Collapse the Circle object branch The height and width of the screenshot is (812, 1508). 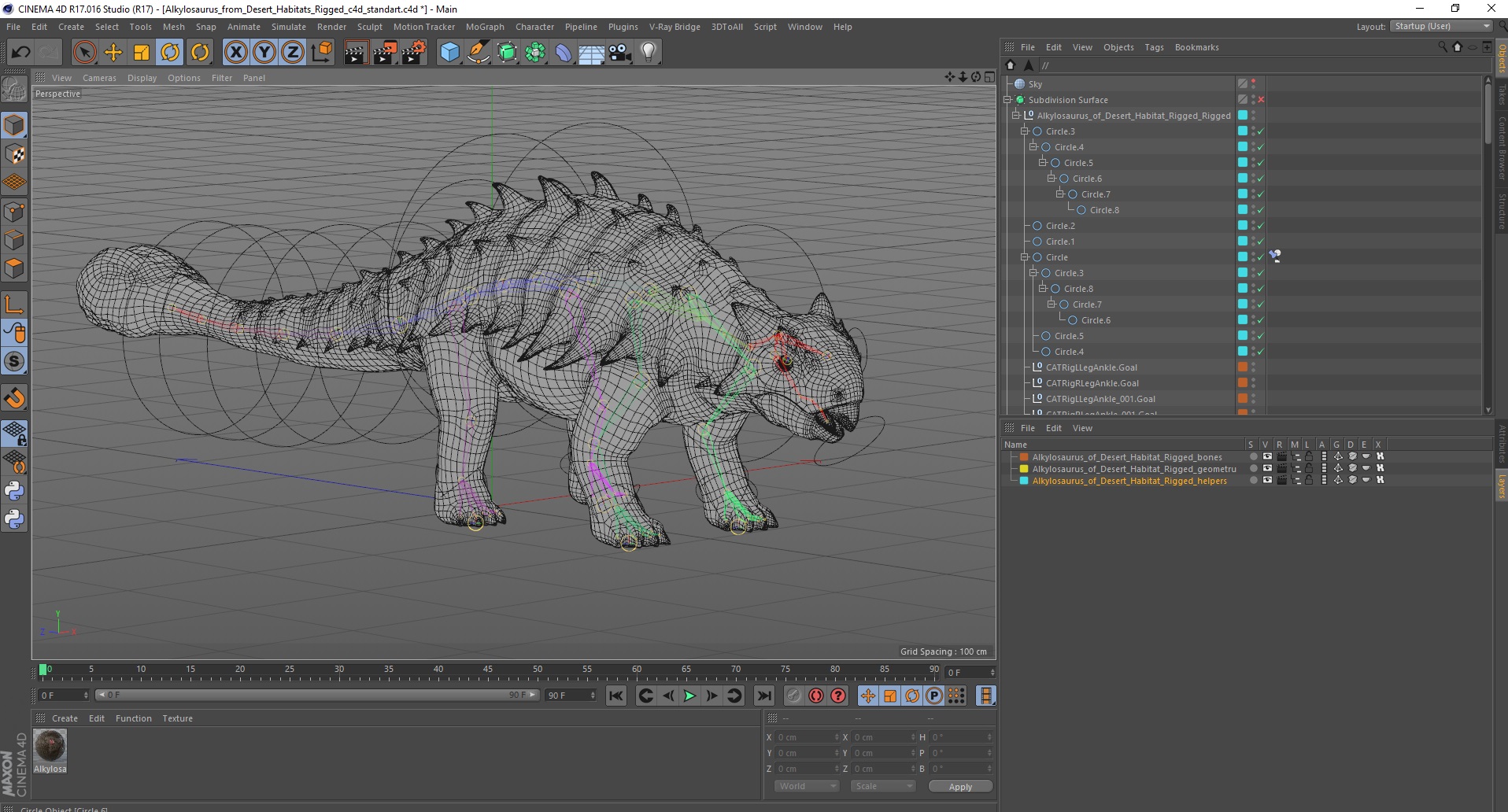[1025, 257]
